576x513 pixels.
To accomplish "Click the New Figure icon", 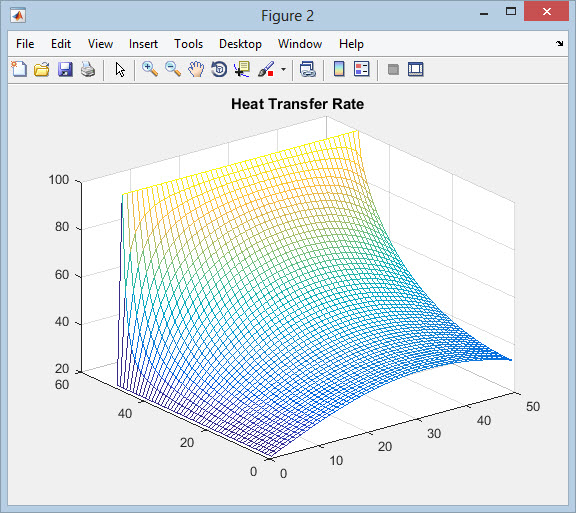I will click(19, 69).
